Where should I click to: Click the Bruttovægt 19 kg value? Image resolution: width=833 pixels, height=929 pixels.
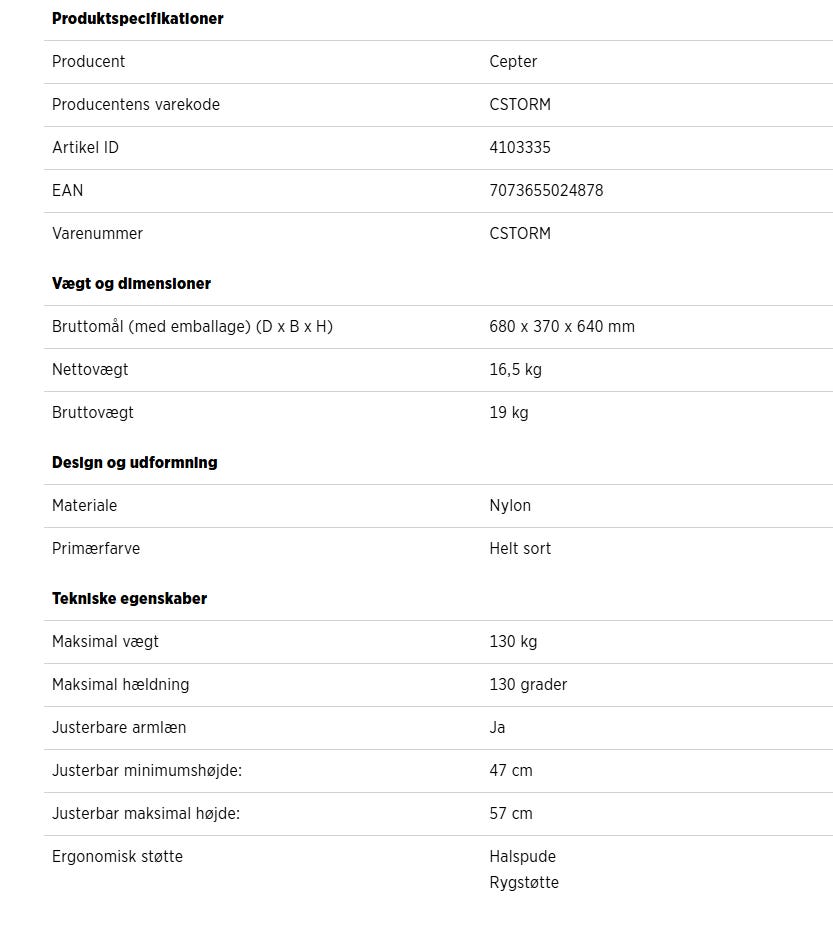(509, 413)
